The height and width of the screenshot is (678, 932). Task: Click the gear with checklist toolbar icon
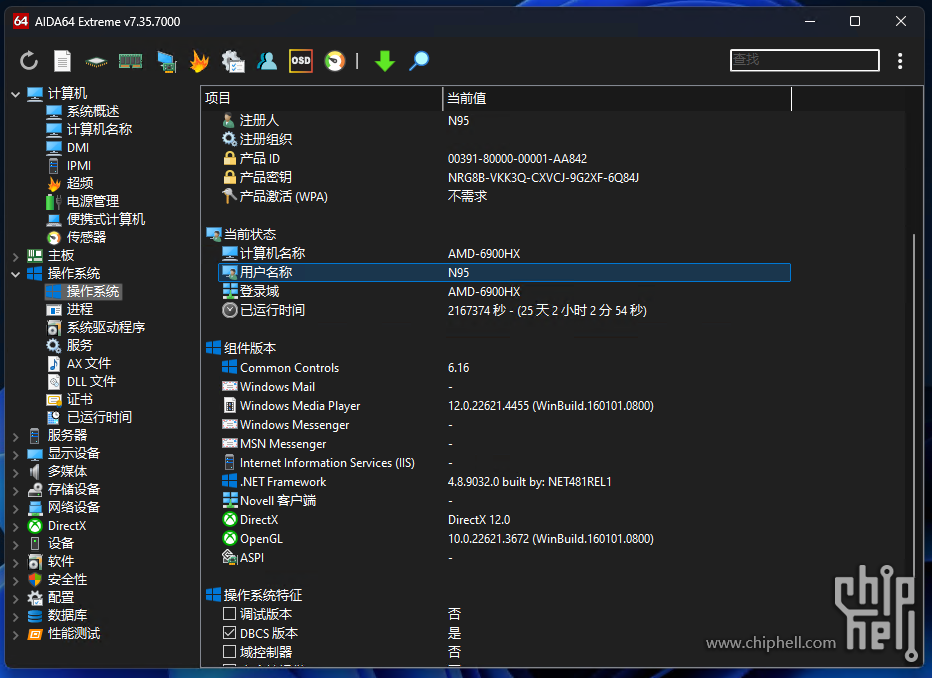(233, 61)
